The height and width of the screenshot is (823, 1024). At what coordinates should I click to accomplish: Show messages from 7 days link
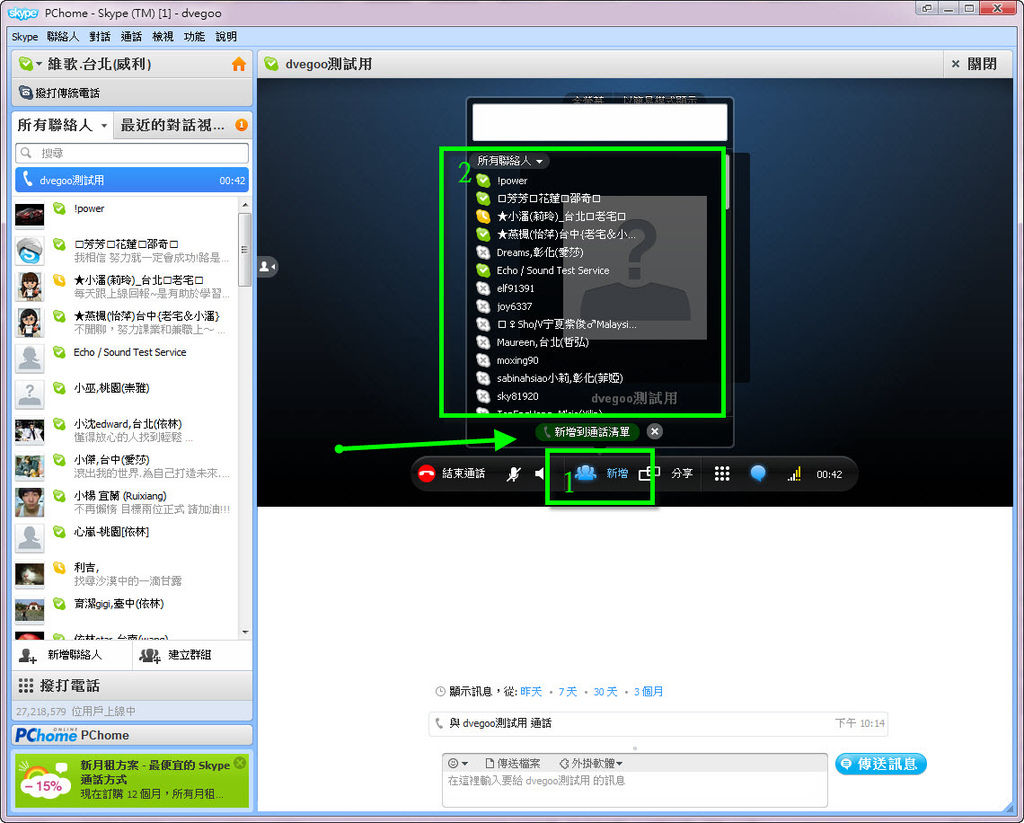point(568,692)
